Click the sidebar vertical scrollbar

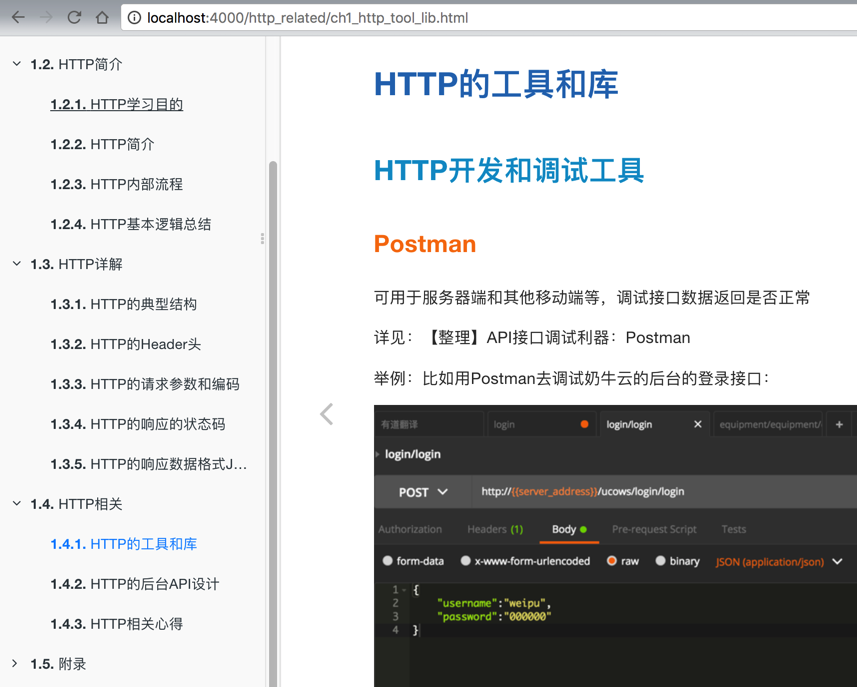(273, 424)
